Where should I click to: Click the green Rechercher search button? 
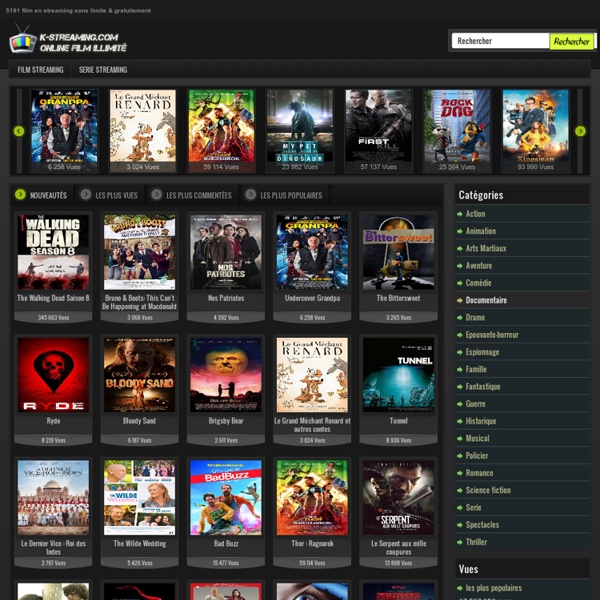pyautogui.click(x=571, y=41)
